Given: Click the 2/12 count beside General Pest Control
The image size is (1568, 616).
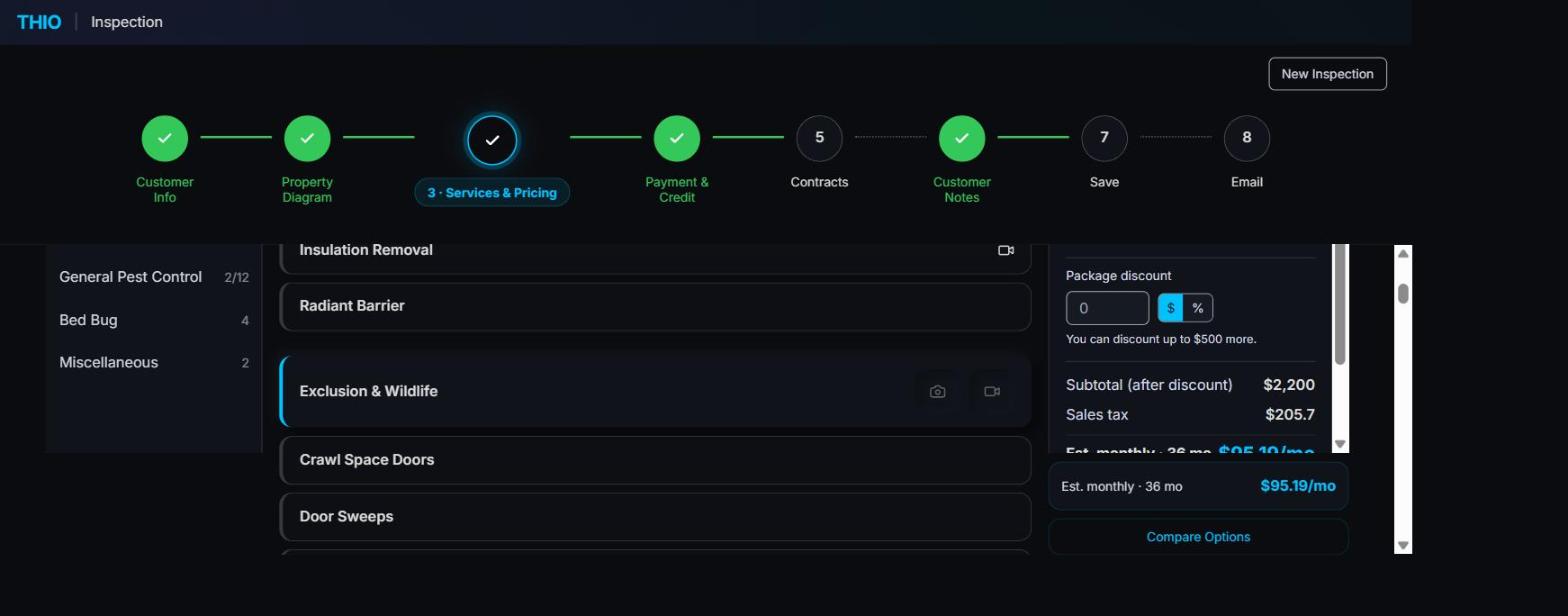Looking at the screenshot, I should 237,278.
